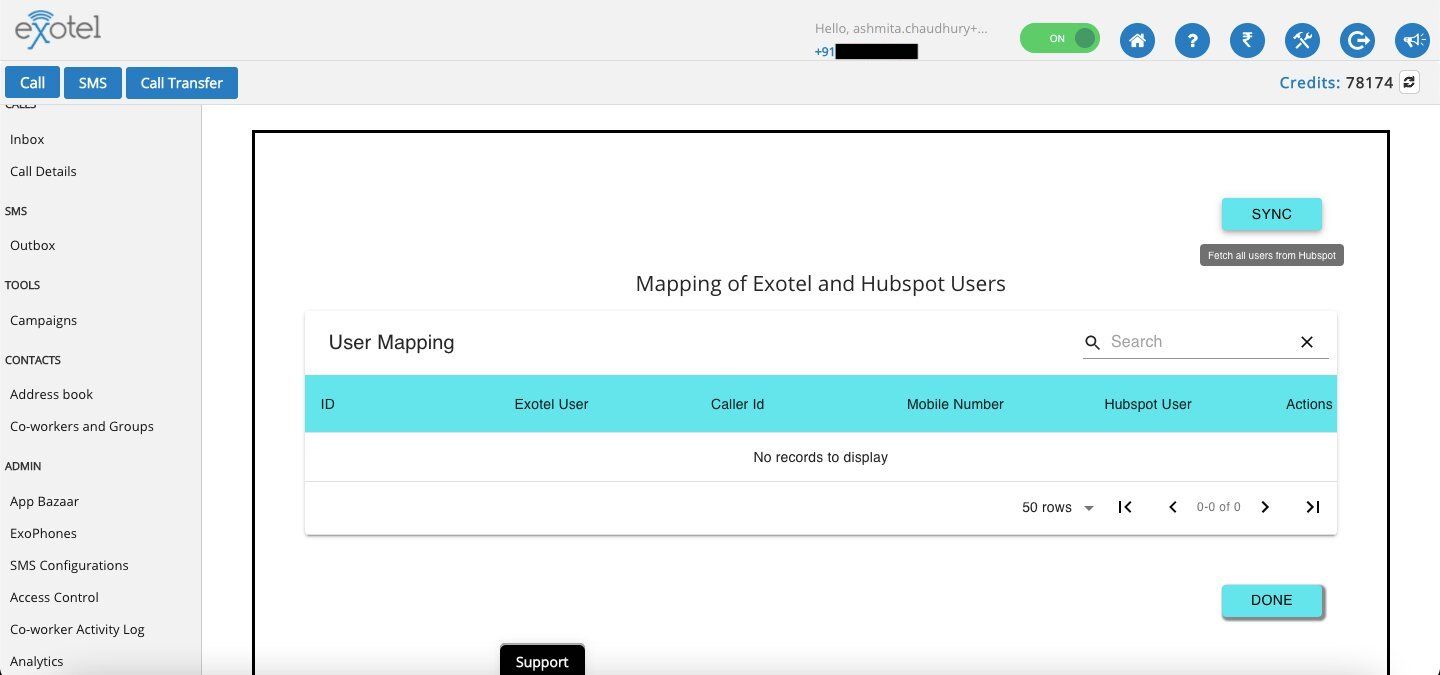Viewport: 1440px width, 675px height.
Task: Click the Mobile Number column header
Action: [955, 404]
